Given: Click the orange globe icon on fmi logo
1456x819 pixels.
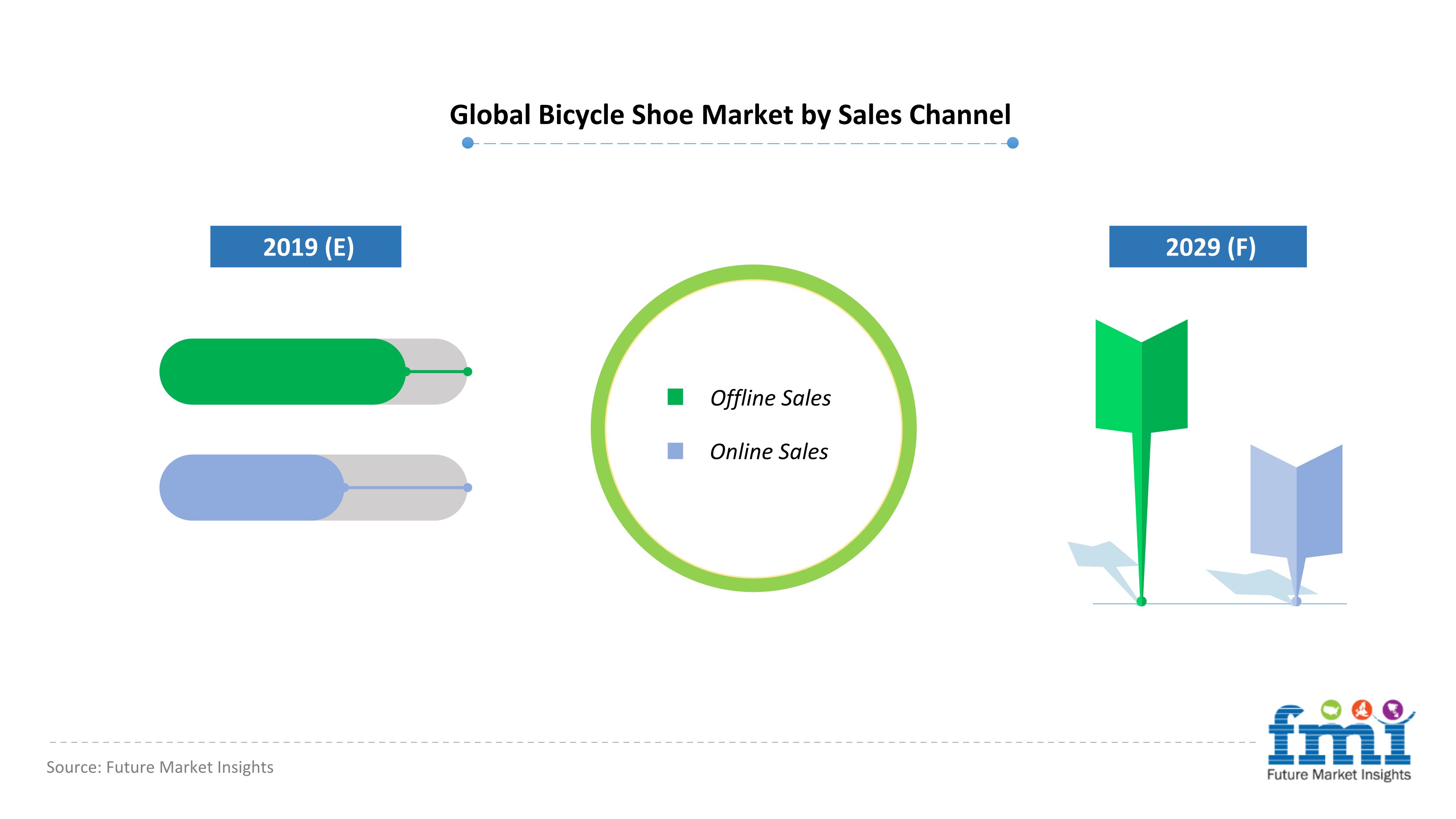Looking at the screenshot, I should coord(1362,709).
